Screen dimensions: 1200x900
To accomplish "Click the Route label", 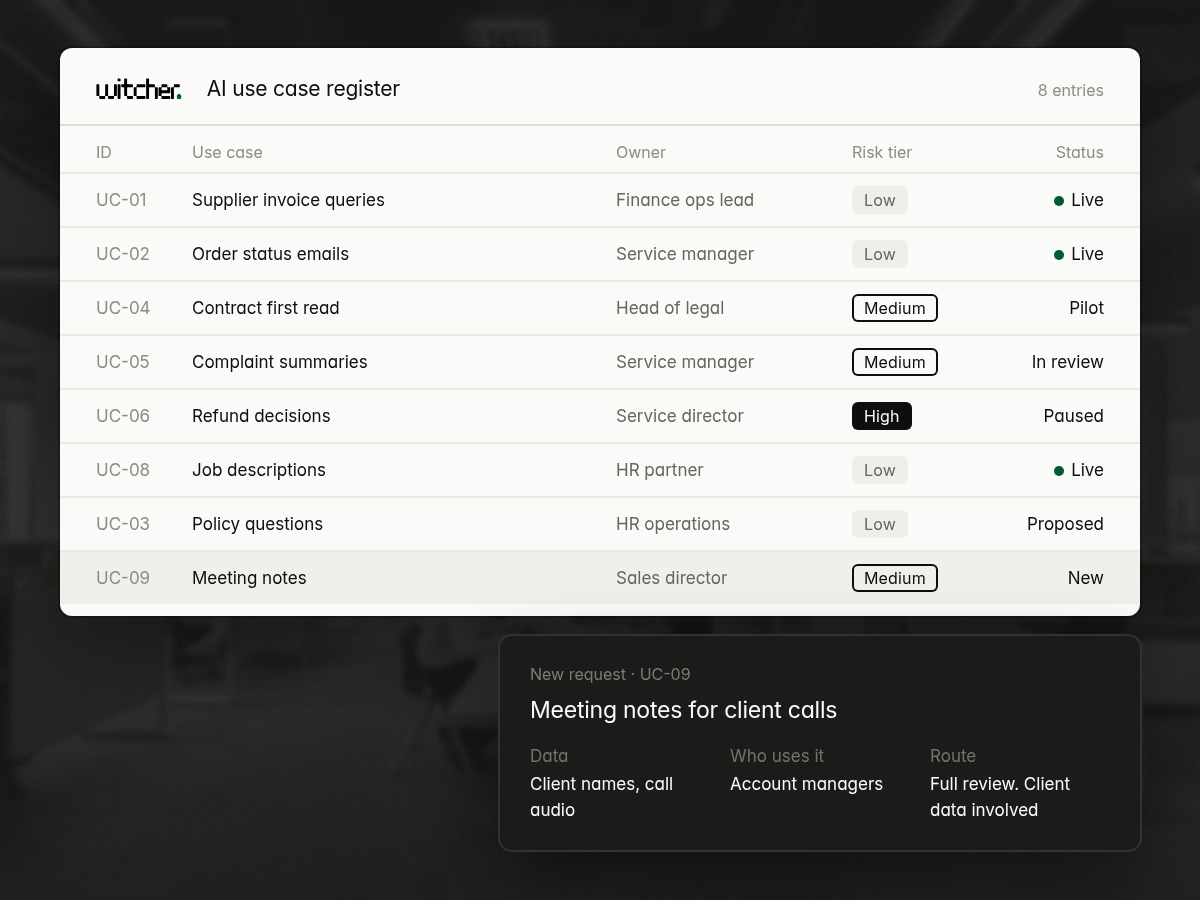I will tap(953, 756).
